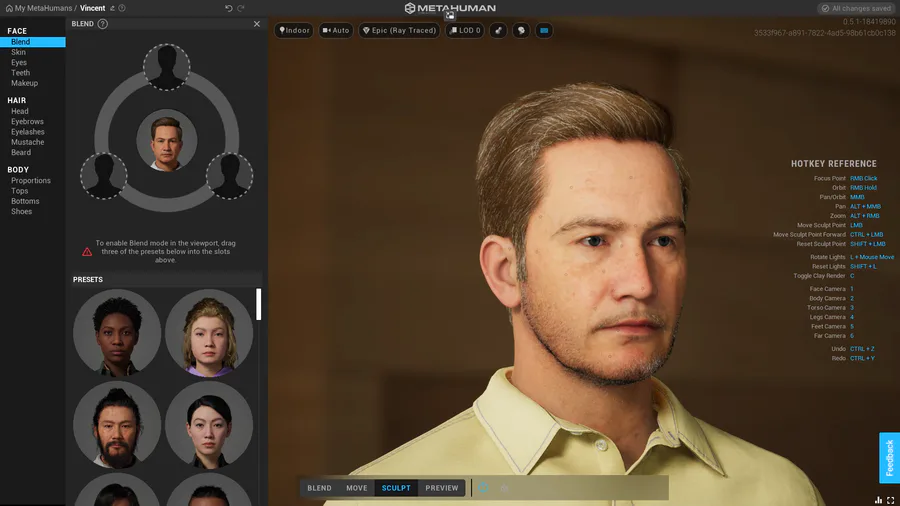Switch viewport to PREVIEW mode
Image resolution: width=900 pixels, height=506 pixels.
442,488
